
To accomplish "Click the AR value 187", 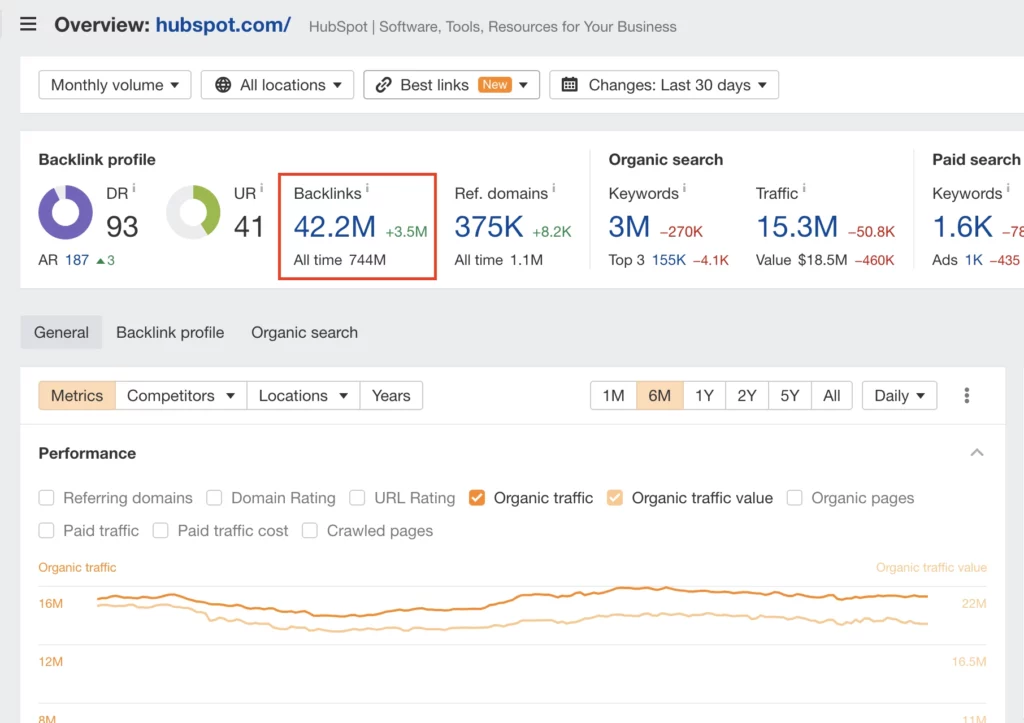I will point(76,260).
